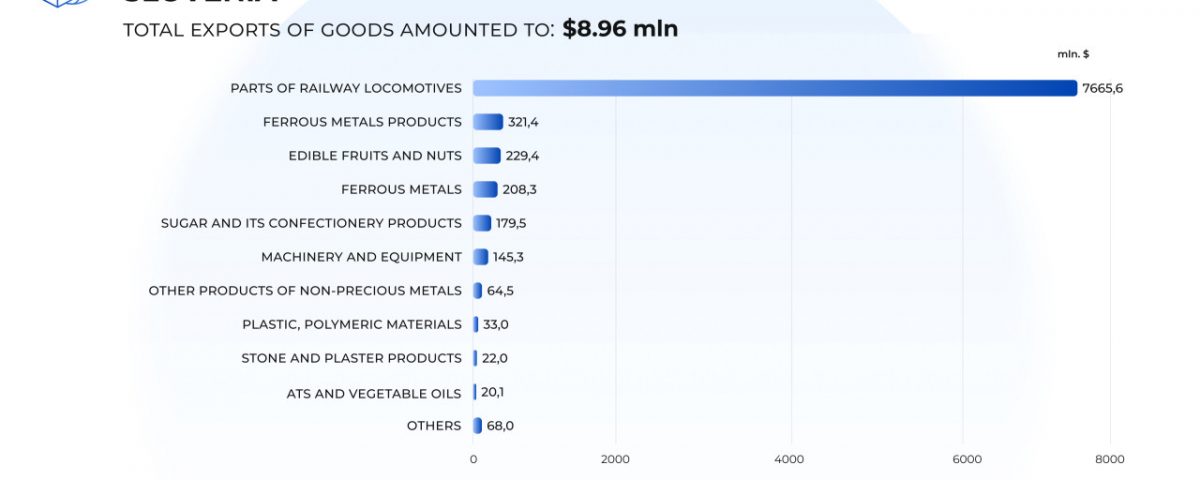Click the 8000 axis tick label
1200x480 pixels.
(x=1110, y=459)
